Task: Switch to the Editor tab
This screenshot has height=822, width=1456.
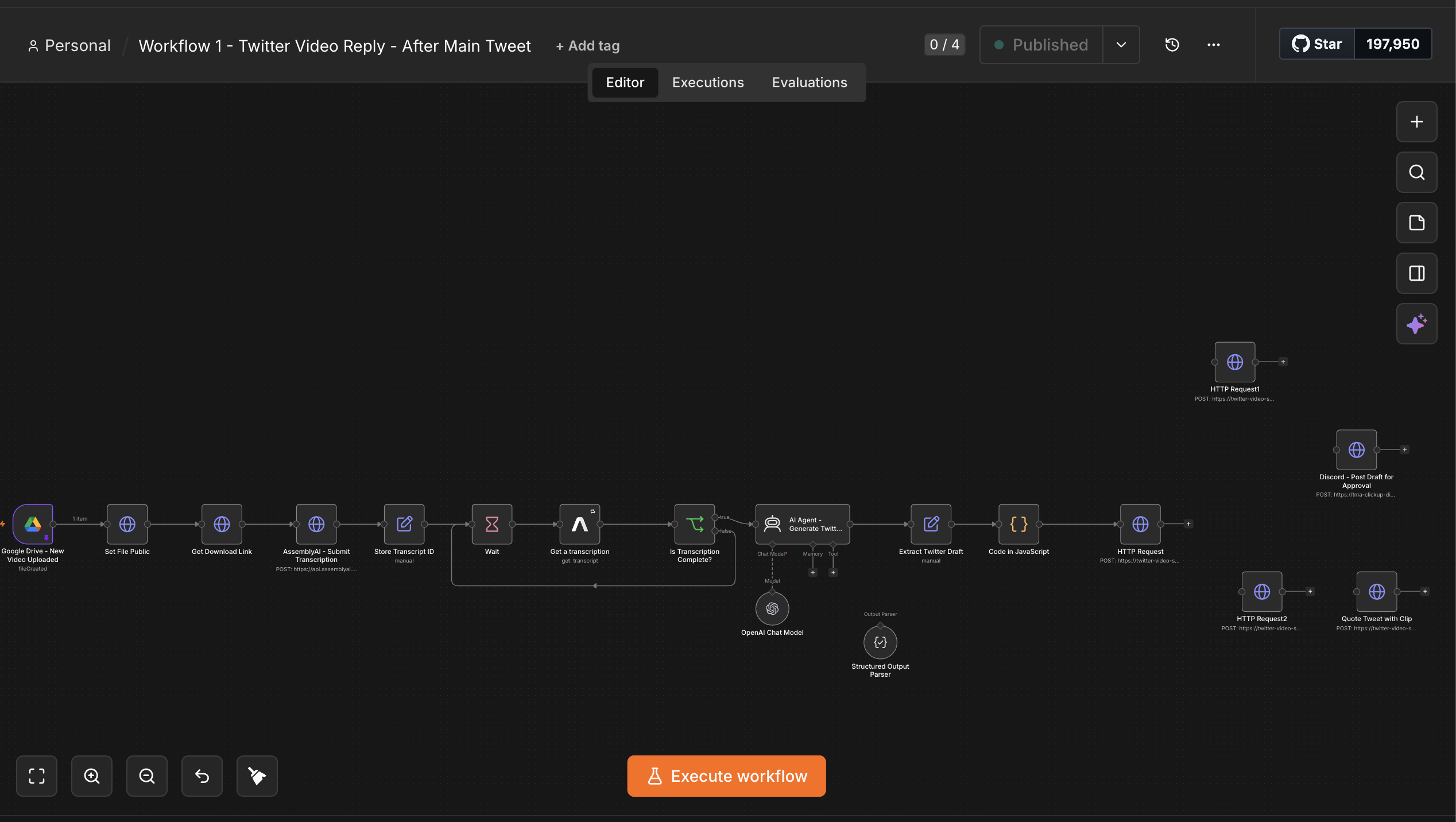Action: click(x=625, y=83)
